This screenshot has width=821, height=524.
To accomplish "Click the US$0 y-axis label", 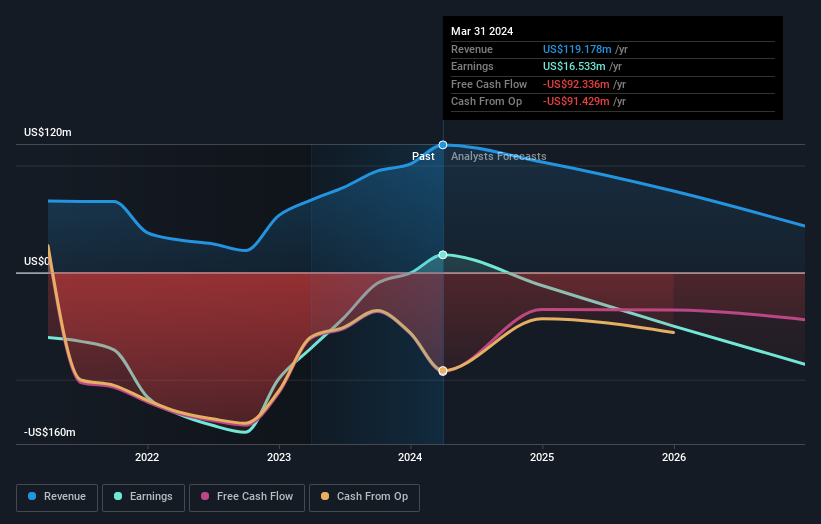I will pos(37,261).
